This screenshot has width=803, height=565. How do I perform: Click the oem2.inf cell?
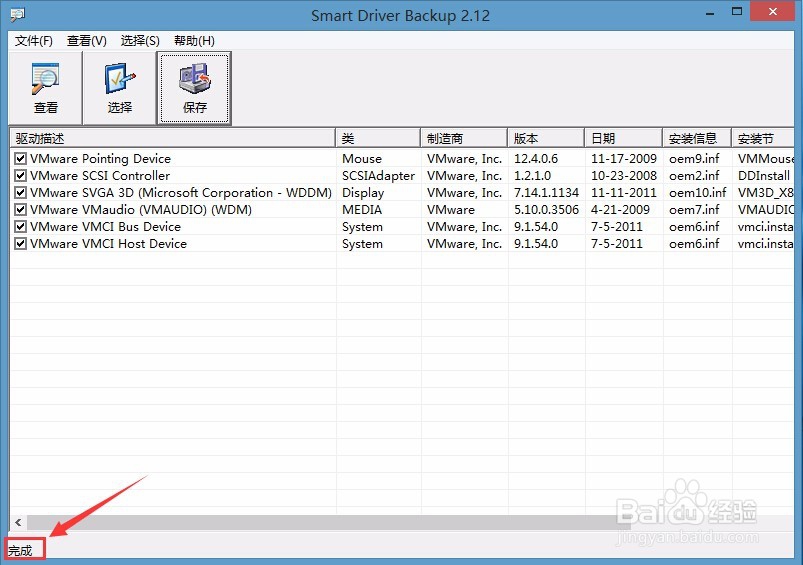(x=694, y=175)
